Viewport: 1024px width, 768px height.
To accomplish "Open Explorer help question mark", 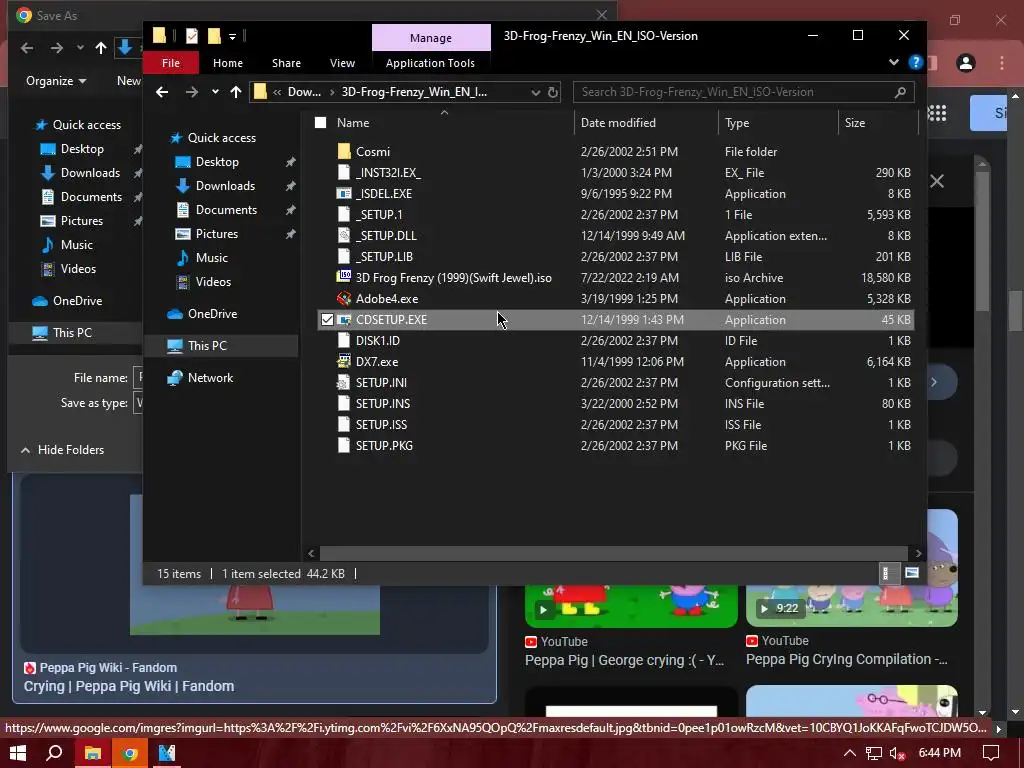I will click(x=916, y=63).
